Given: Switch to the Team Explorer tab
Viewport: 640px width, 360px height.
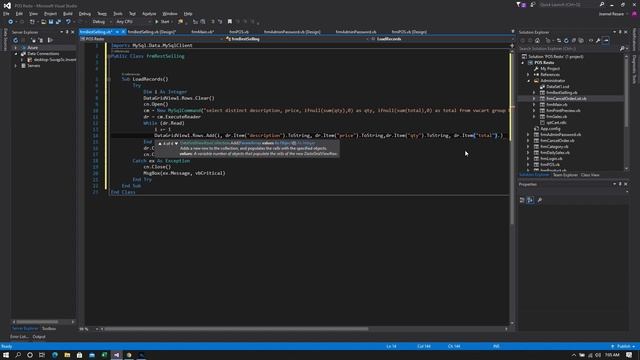Looking at the screenshot, I should (565, 175).
